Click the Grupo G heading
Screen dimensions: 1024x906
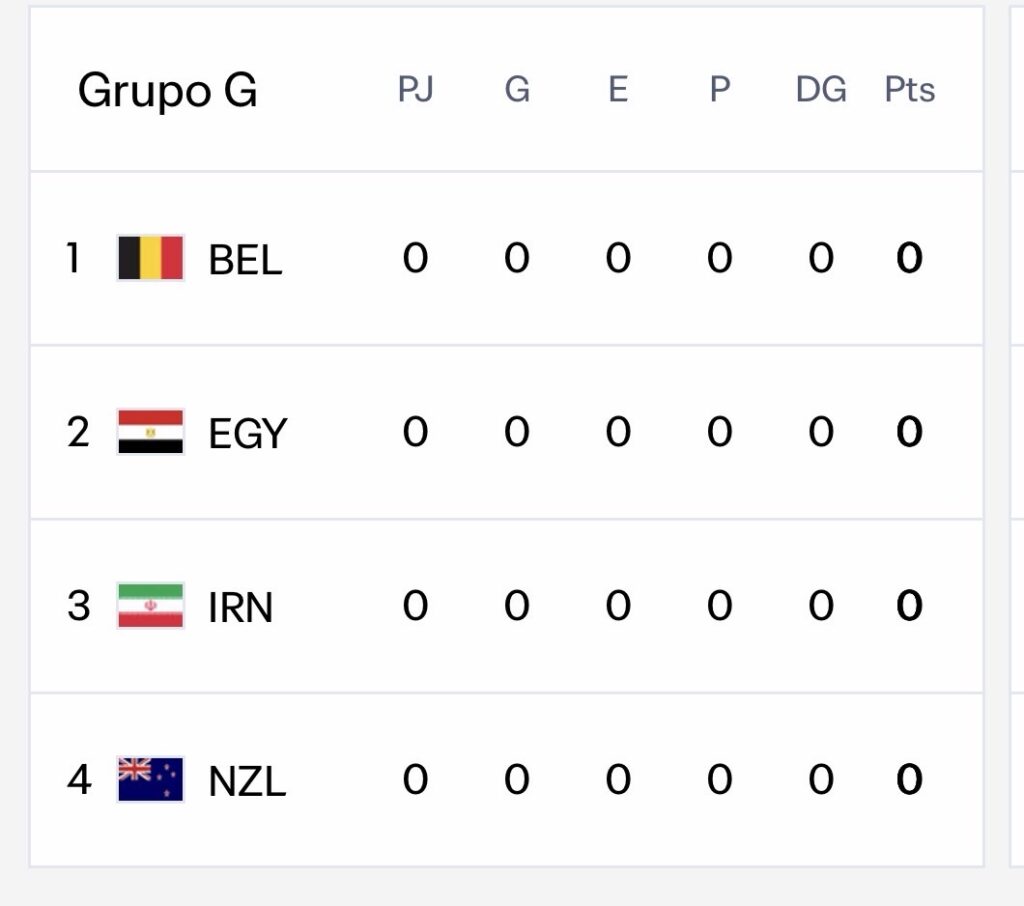(x=167, y=91)
